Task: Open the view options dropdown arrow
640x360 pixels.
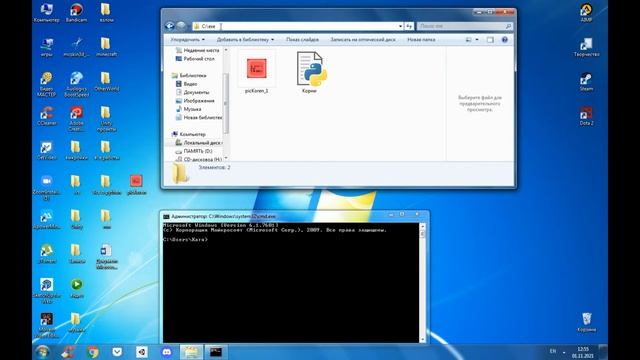Action: click(477, 40)
